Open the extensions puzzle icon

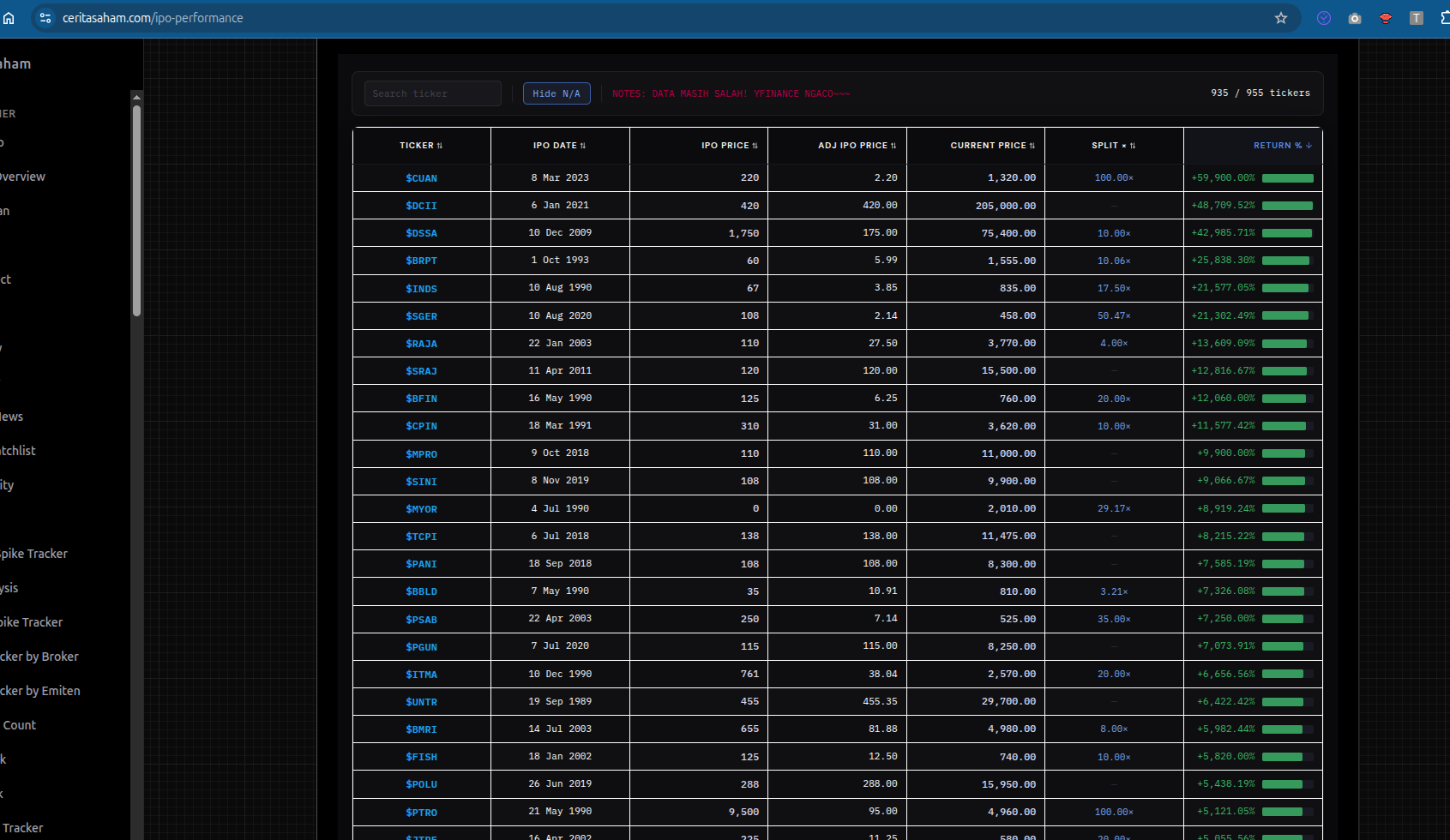pyautogui.click(x=1445, y=18)
